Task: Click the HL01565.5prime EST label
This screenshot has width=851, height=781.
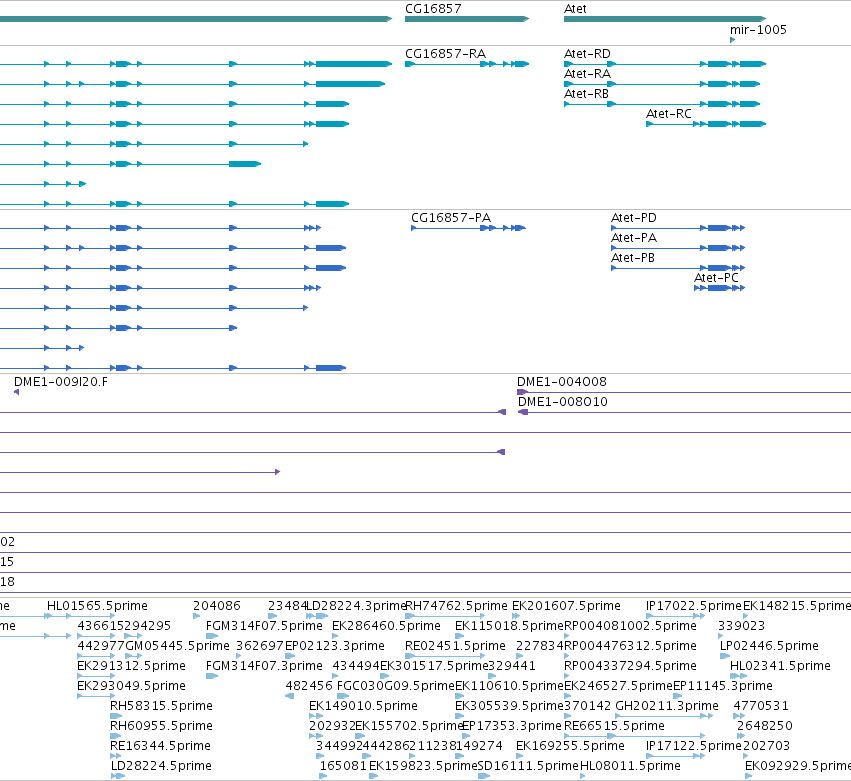Action: tap(97, 606)
